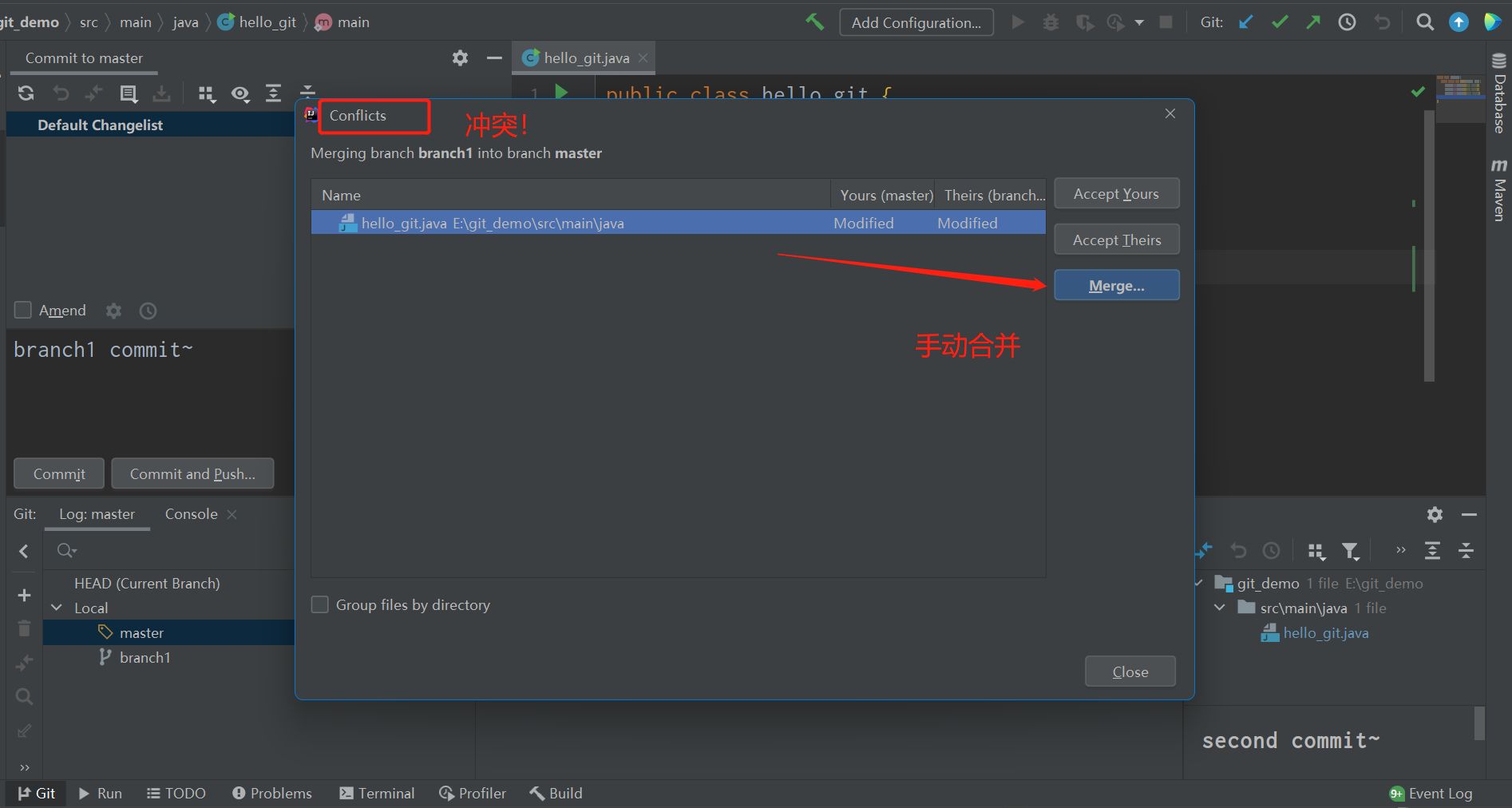Click Default Changelist header
The height and width of the screenshot is (808, 1512).
point(151,125)
